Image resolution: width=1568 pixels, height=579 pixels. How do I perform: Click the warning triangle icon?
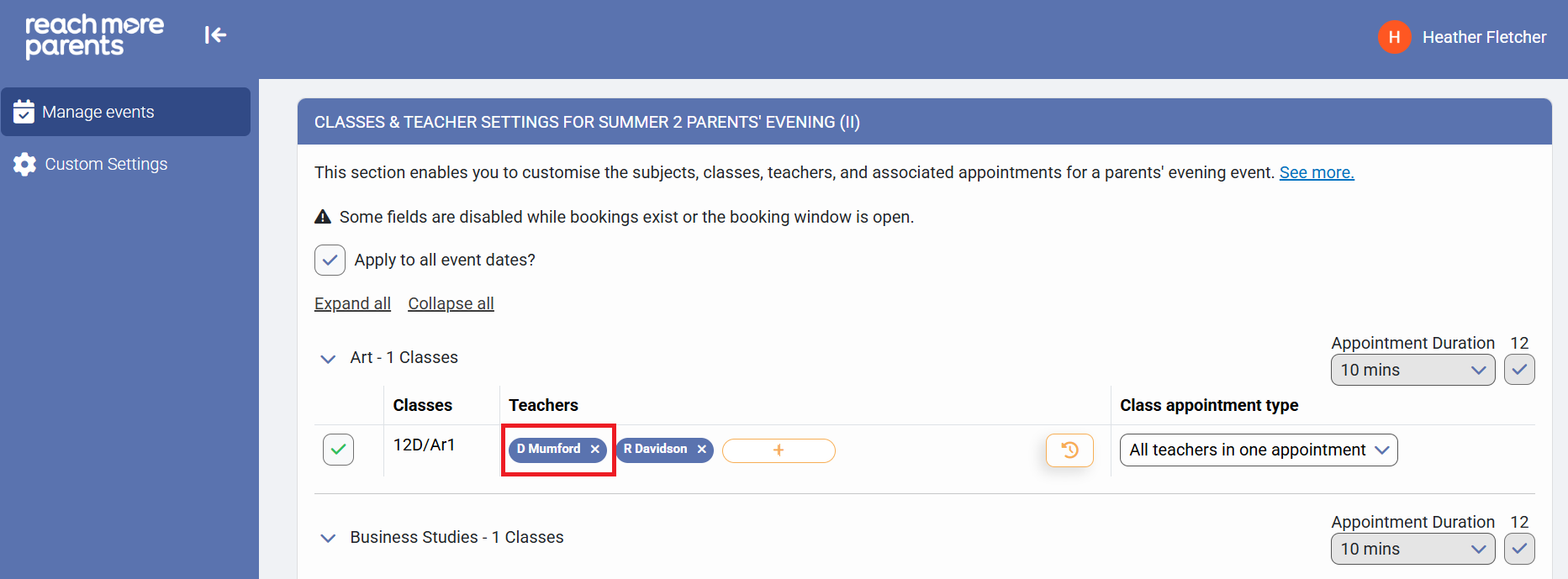323,217
